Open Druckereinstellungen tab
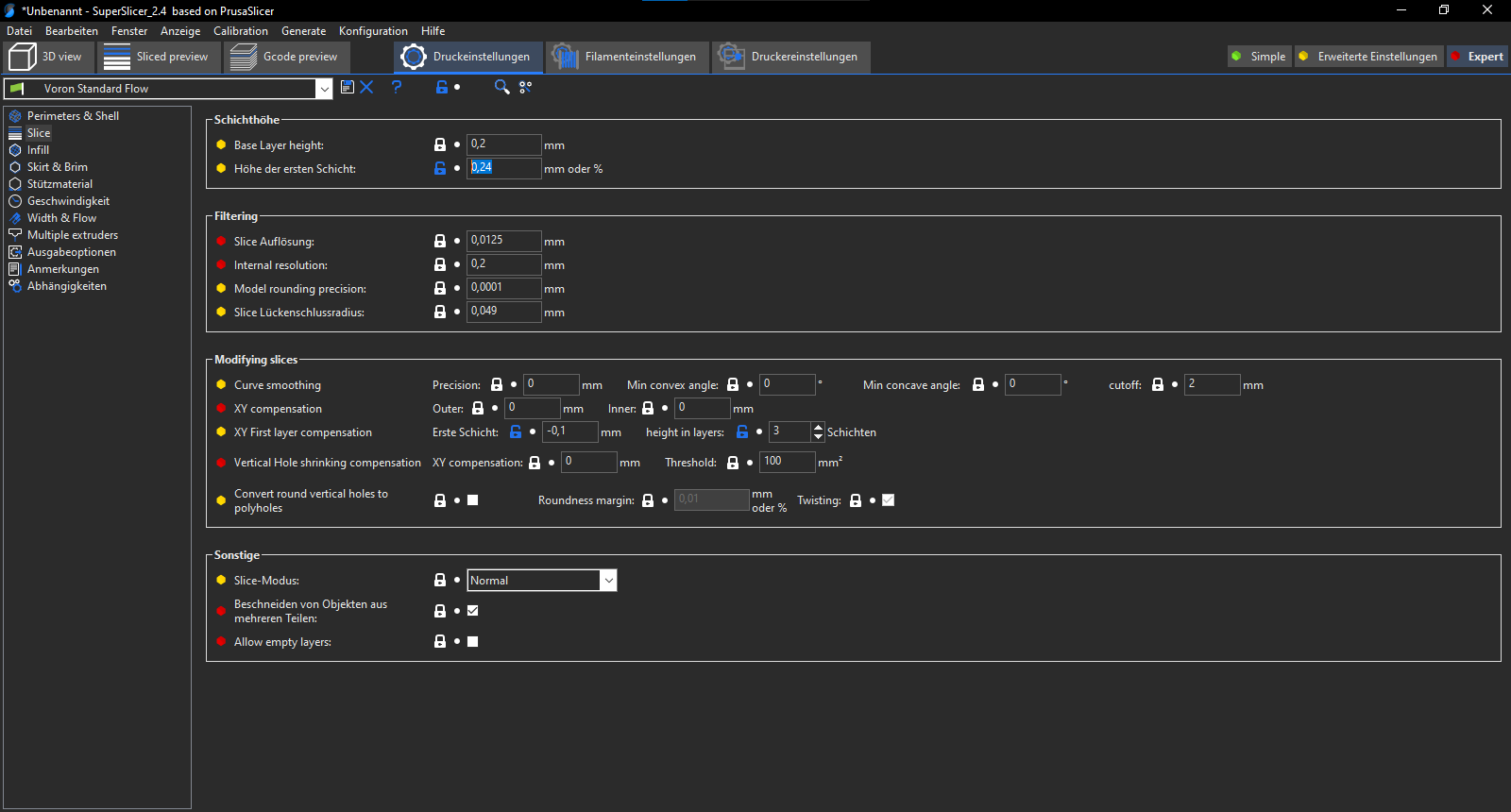This screenshot has height=812, width=1511. coord(791,57)
